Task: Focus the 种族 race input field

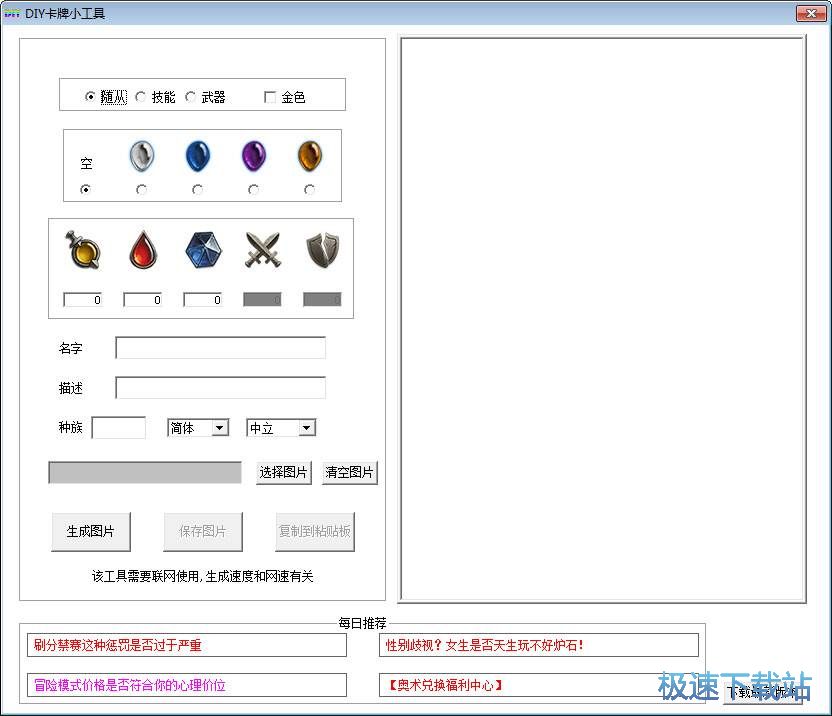Action: point(119,428)
